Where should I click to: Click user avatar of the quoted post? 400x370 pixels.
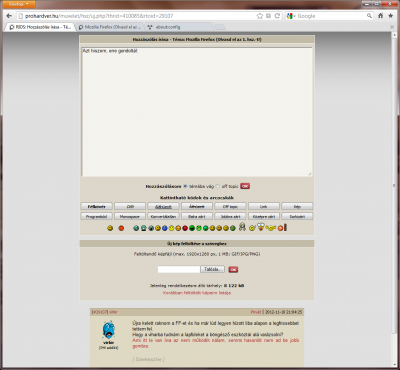pyautogui.click(x=109, y=330)
